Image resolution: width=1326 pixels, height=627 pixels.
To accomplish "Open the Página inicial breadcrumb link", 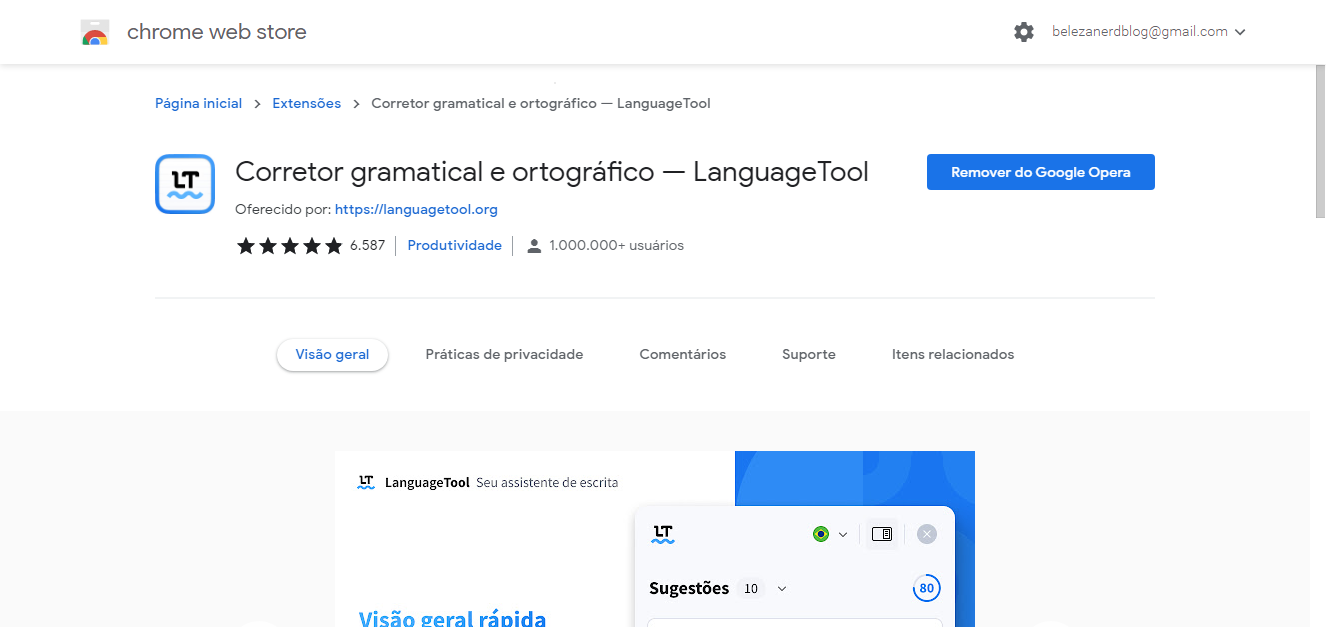I will pyautogui.click(x=198, y=103).
